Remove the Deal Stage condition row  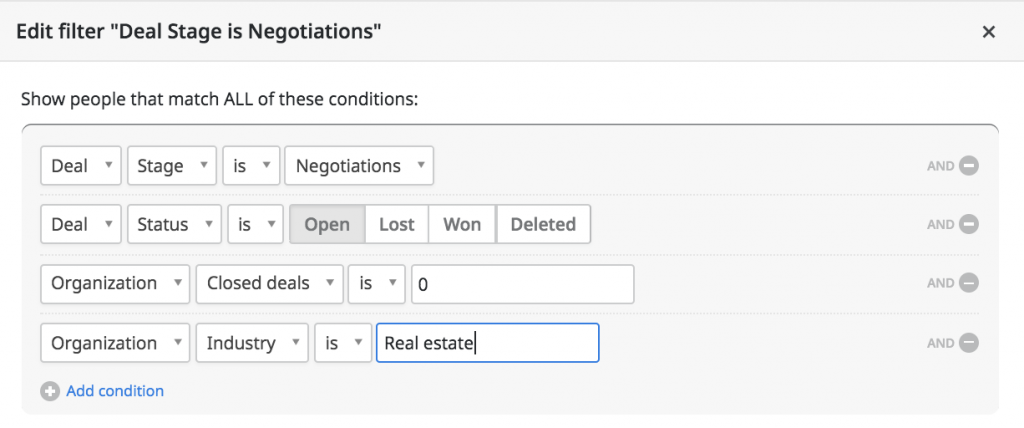tap(969, 166)
